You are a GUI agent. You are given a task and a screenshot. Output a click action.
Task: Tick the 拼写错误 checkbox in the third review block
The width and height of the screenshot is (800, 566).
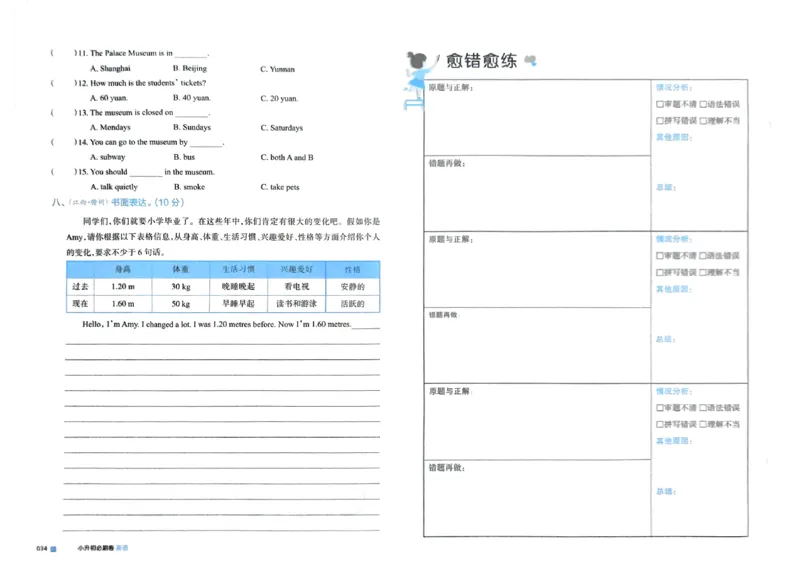click(x=660, y=425)
